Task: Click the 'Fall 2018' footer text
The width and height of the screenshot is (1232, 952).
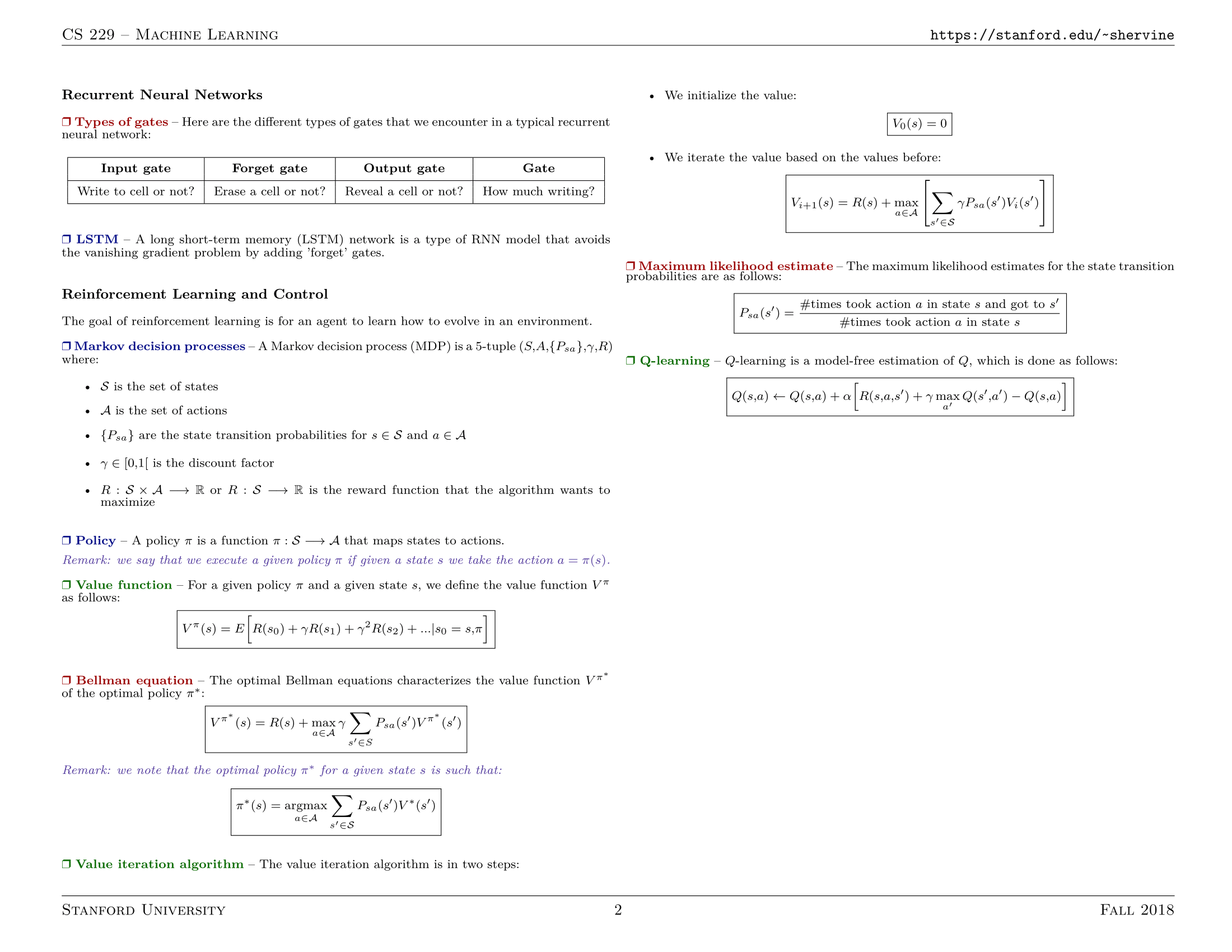Action: tap(1137, 909)
